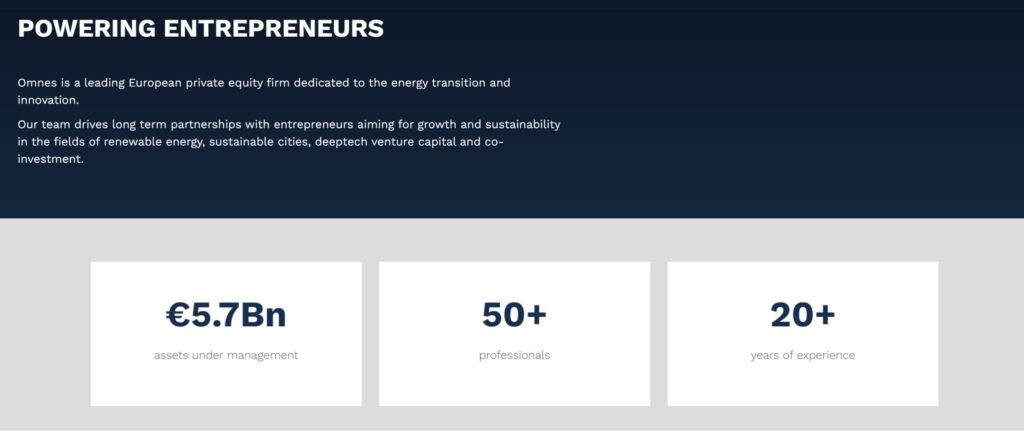Click the years of experience label
The image size is (1024, 431).
pyautogui.click(x=803, y=356)
